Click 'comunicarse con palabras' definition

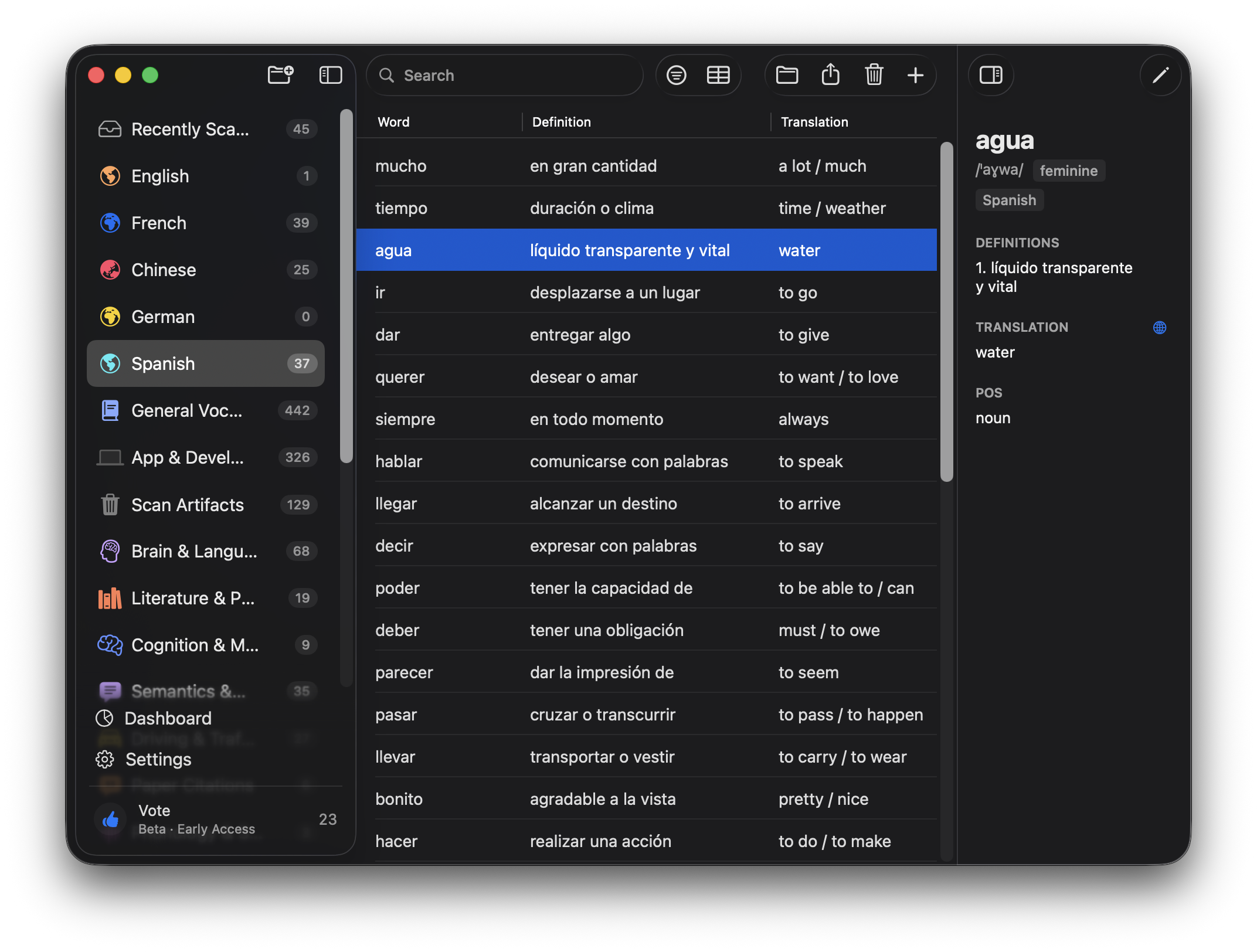628,461
